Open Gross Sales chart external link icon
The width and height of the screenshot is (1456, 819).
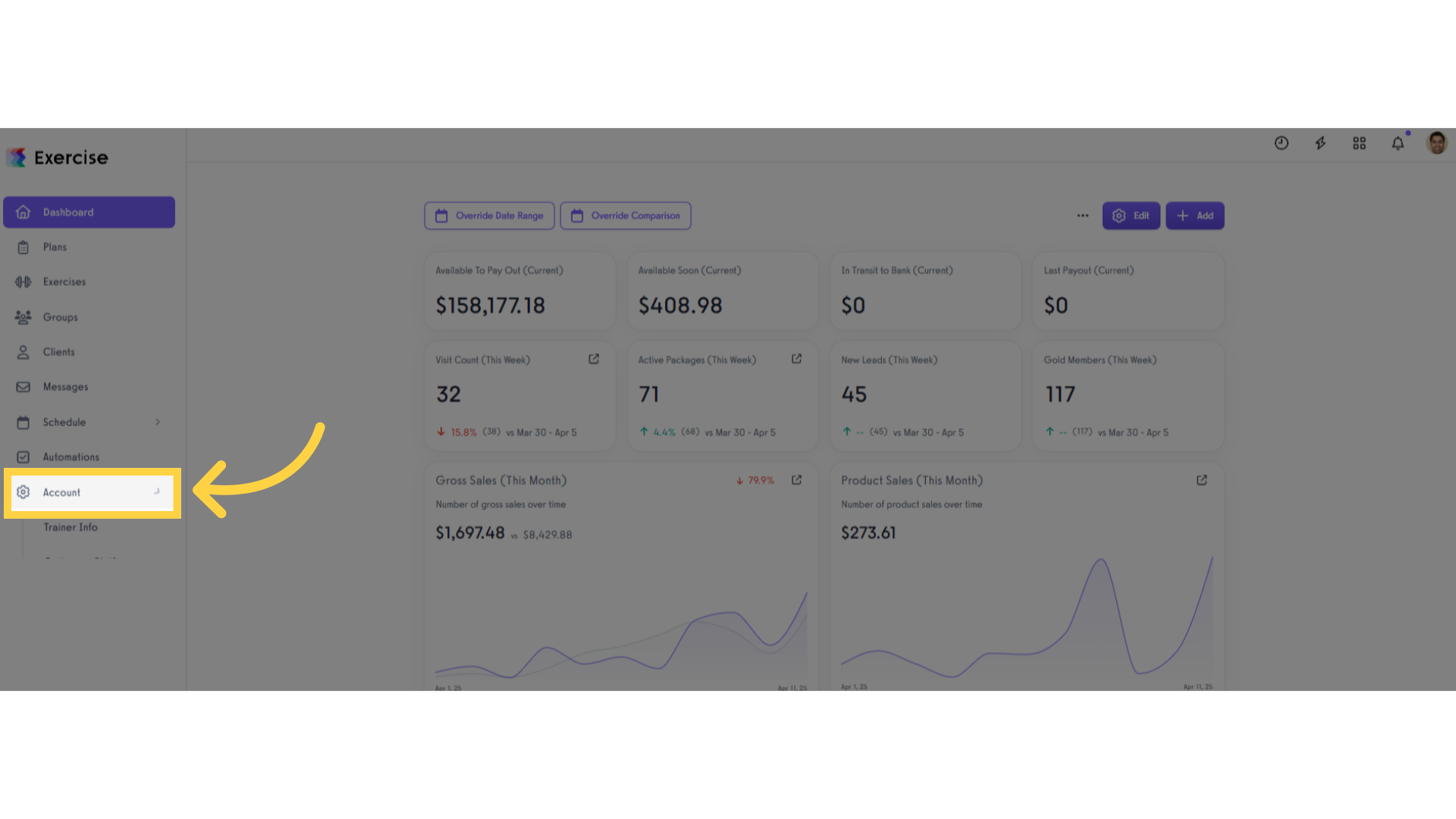click(796, 481)
